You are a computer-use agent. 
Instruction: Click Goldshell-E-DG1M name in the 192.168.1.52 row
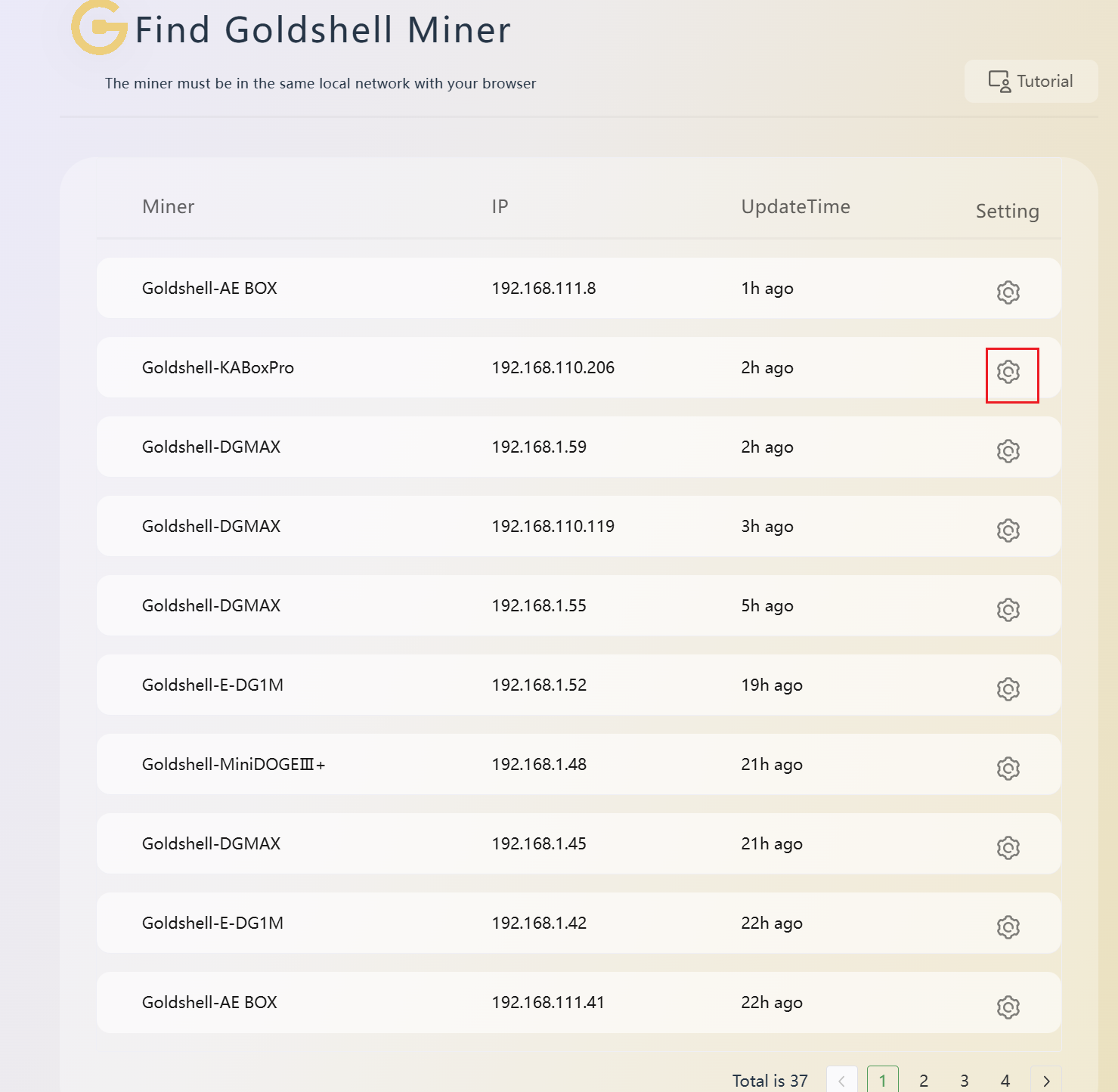point(212,685)
